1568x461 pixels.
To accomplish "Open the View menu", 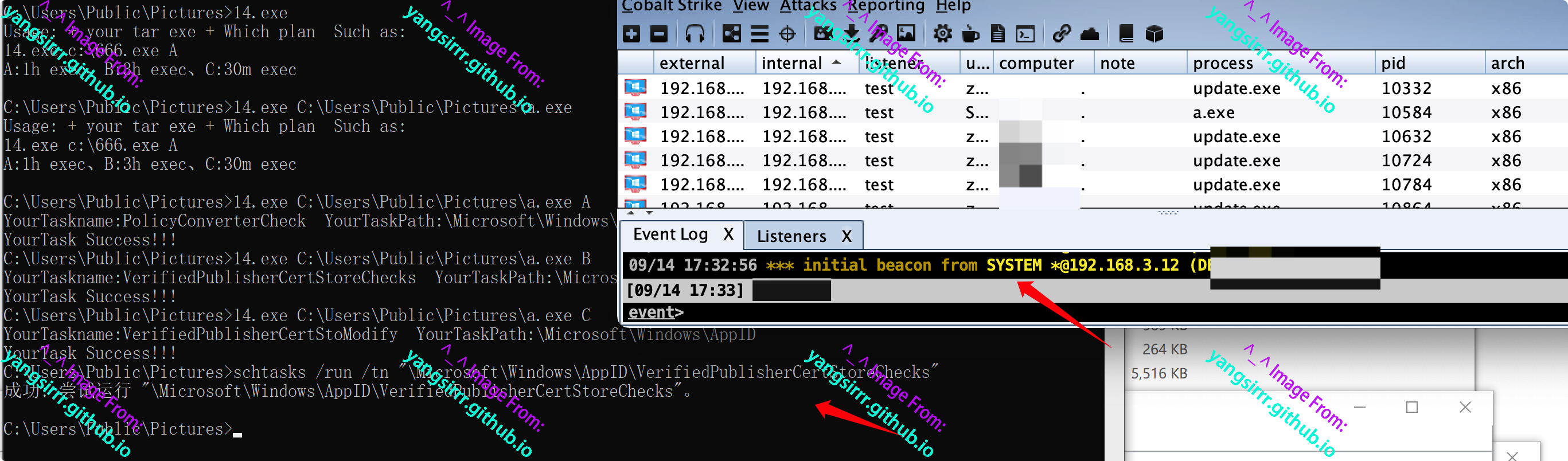I will (751, 6).
